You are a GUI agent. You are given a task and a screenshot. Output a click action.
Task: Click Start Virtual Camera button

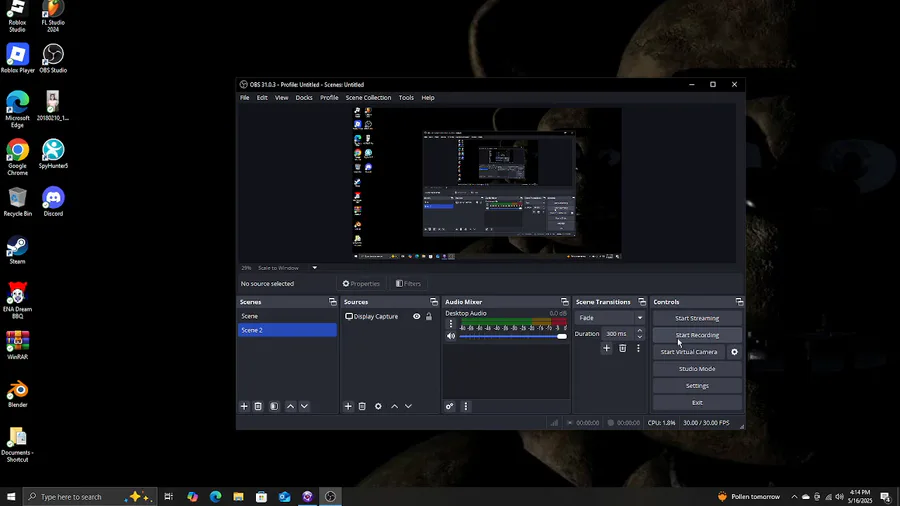click(689, 352)
